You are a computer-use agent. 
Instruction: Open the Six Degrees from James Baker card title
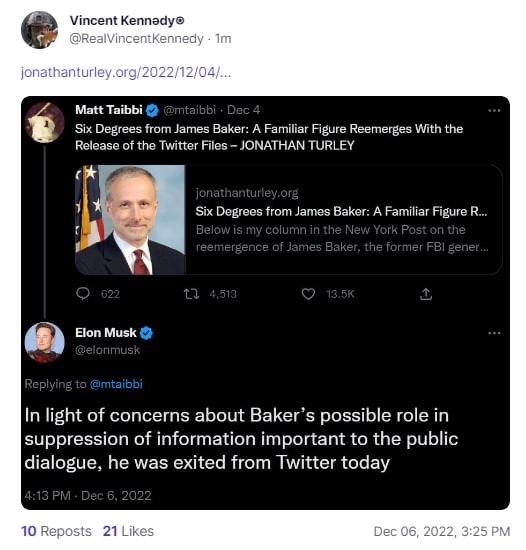(341, 212)
